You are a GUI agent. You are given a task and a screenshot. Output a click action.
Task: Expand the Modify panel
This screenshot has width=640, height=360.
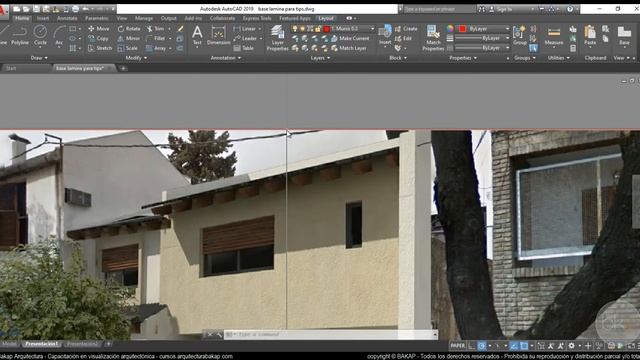pyautogui.click(x=136, y=58)
